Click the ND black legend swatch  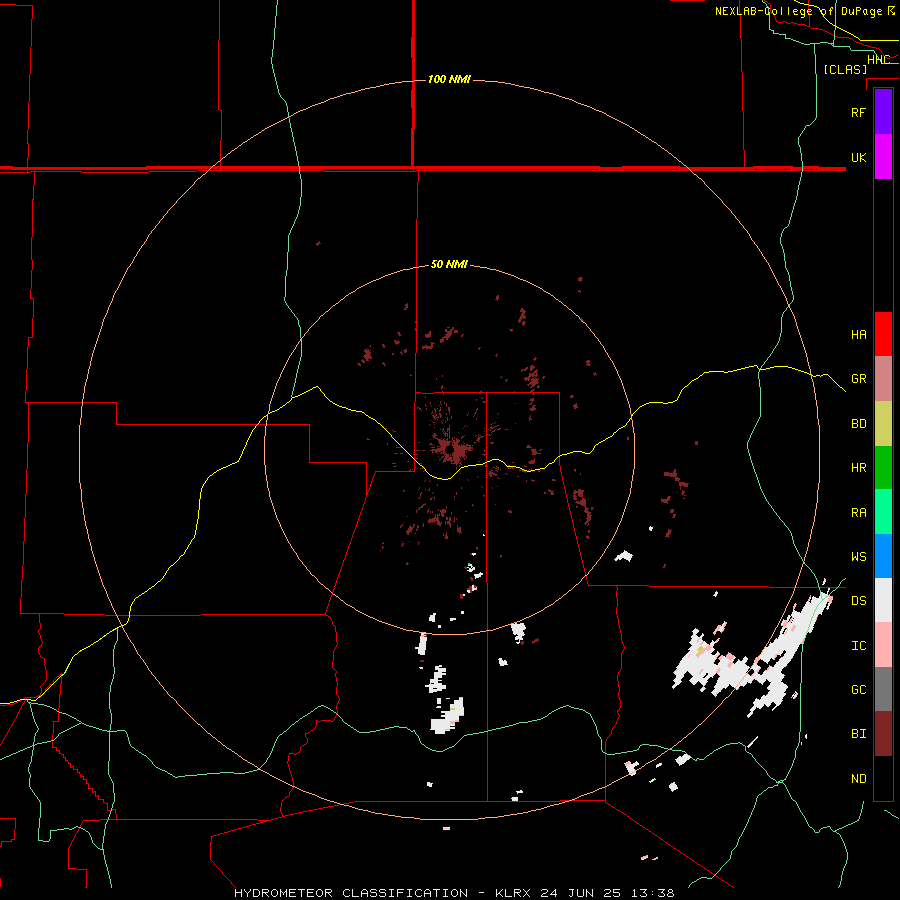coord(883,778)
